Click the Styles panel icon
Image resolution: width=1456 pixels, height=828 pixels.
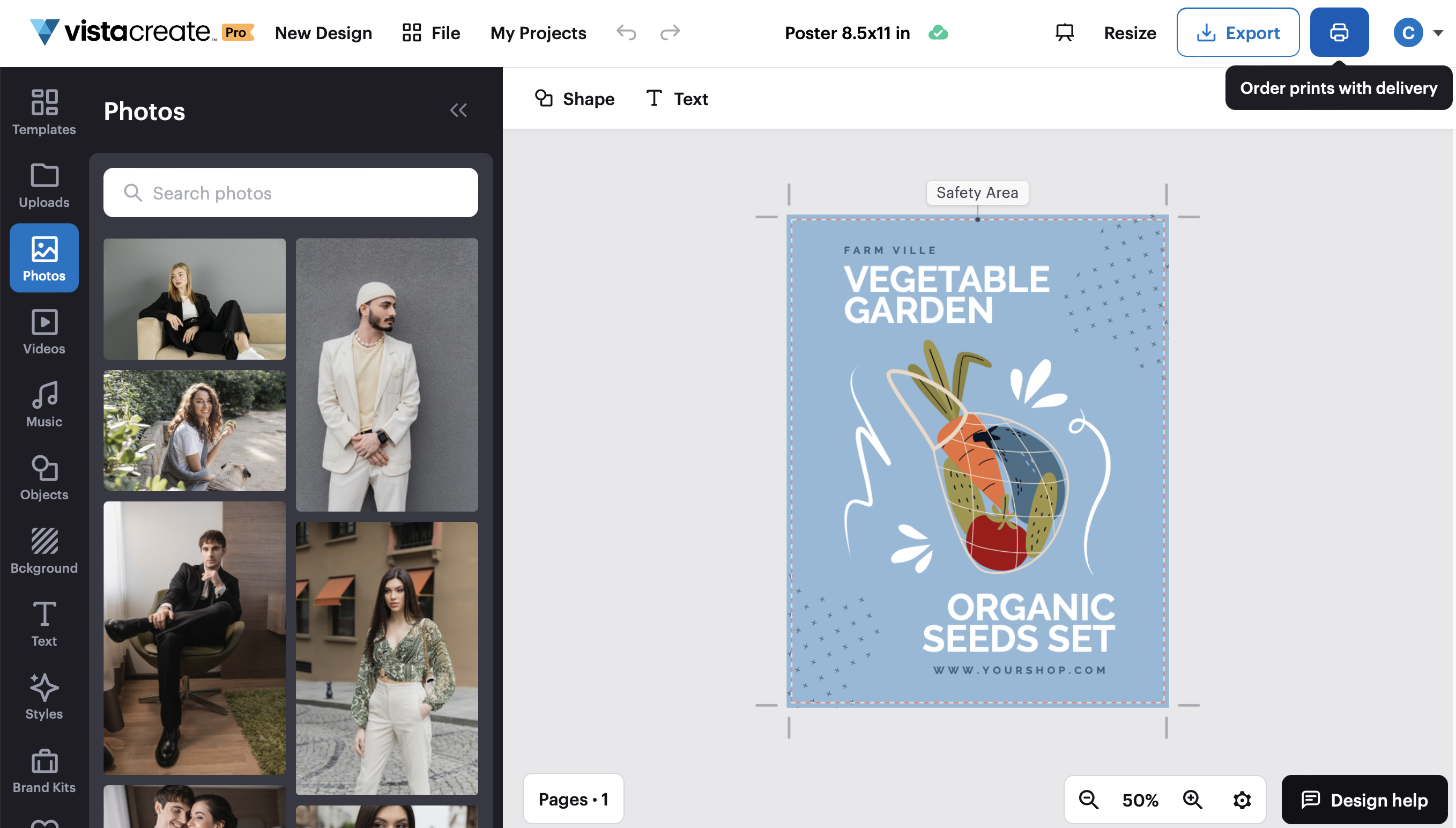44,696
